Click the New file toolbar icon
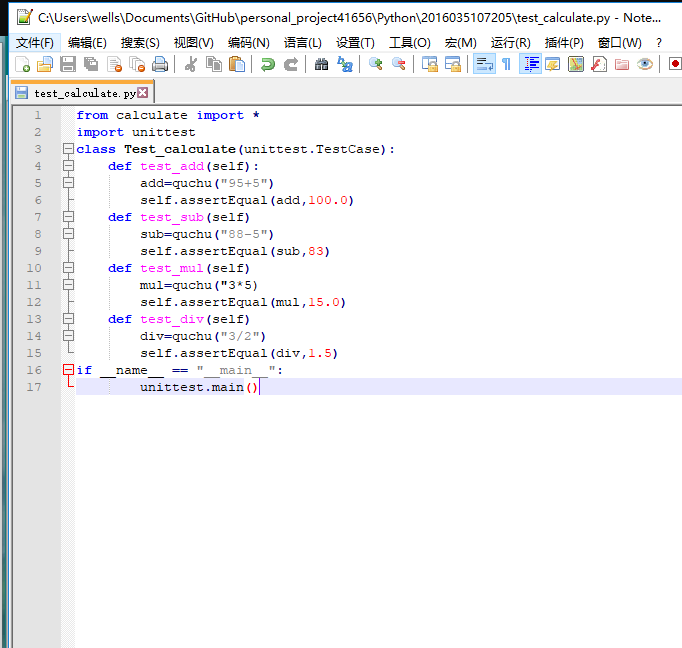Viewport: 682px width, 648px height. (x=22, y=64)
